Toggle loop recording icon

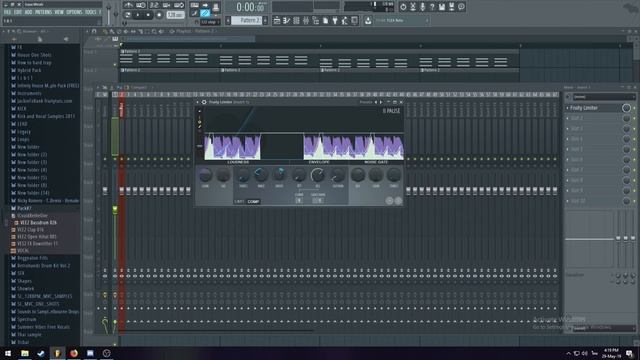[x=179, y=5]
